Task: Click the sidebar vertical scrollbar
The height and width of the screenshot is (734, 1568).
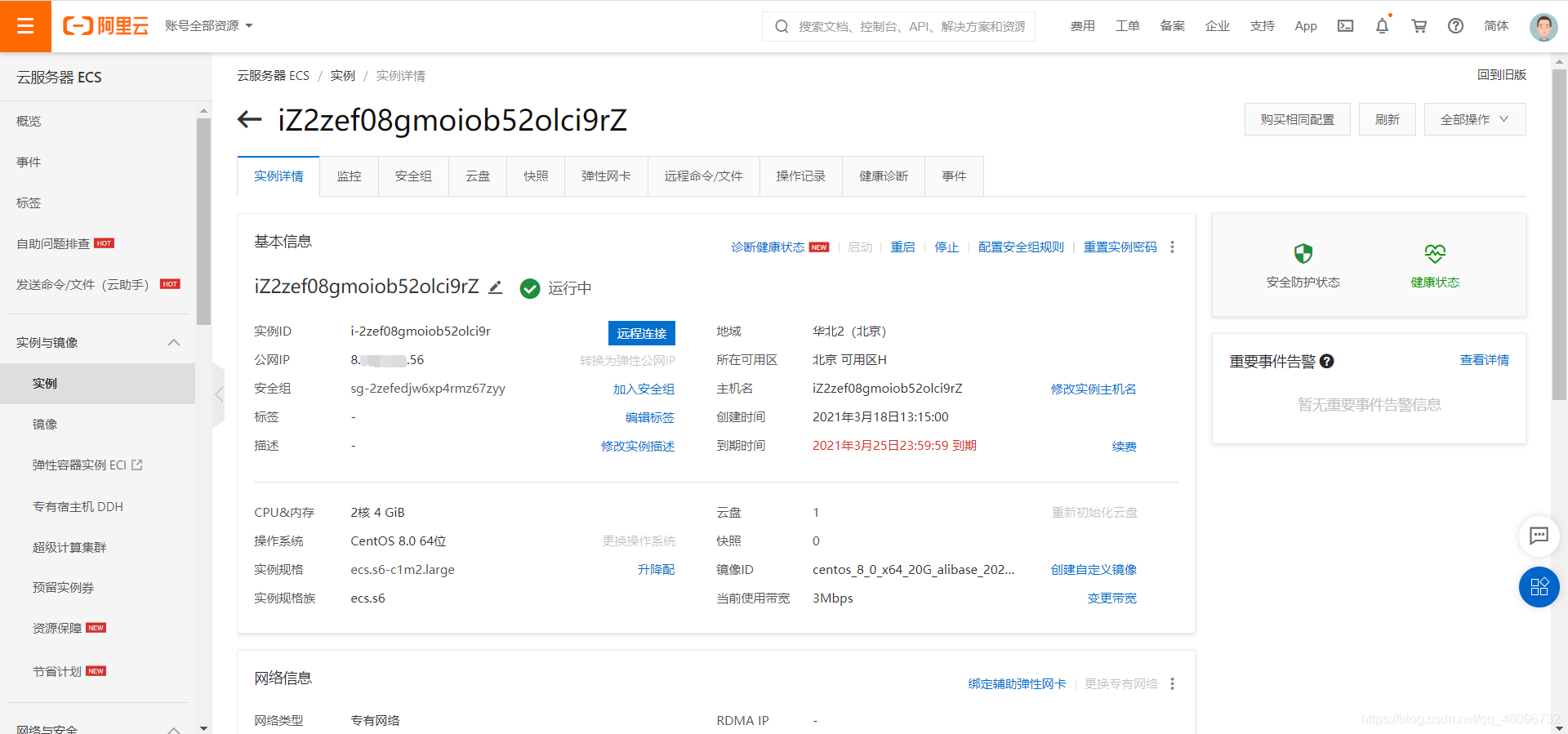Action: tap(203, 222)
